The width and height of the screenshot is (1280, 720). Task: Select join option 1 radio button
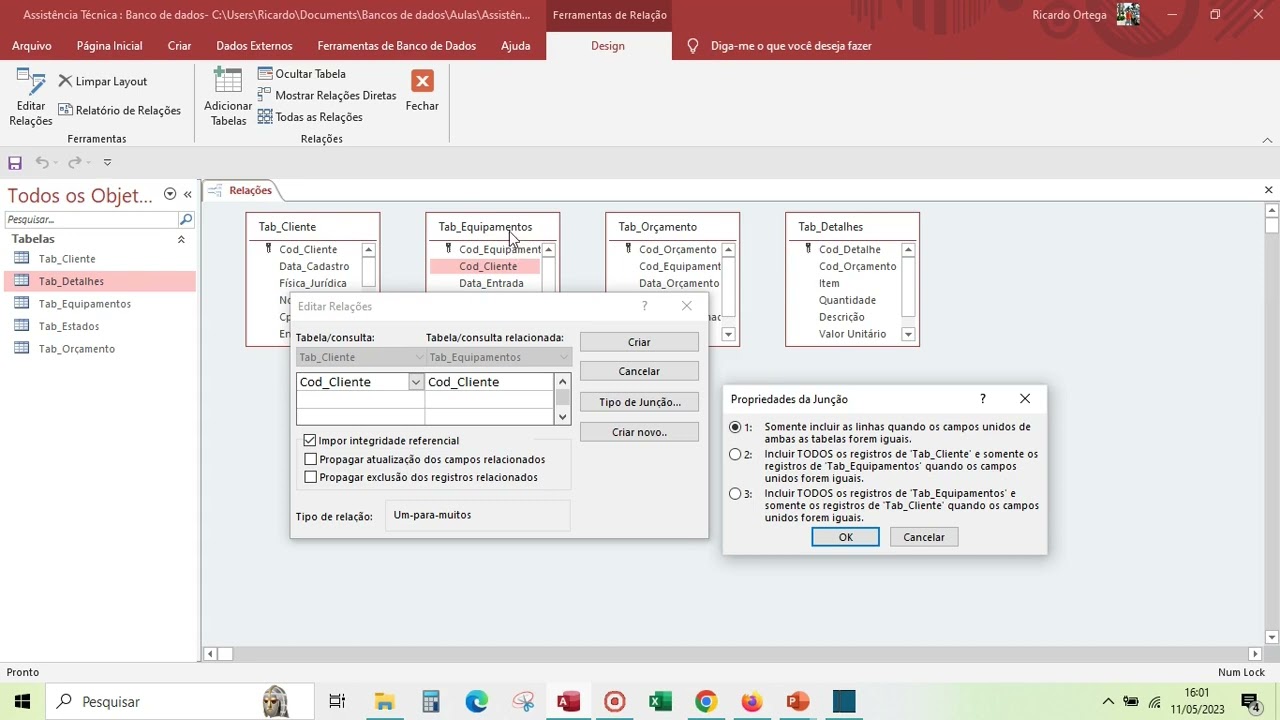pos(735,427)
